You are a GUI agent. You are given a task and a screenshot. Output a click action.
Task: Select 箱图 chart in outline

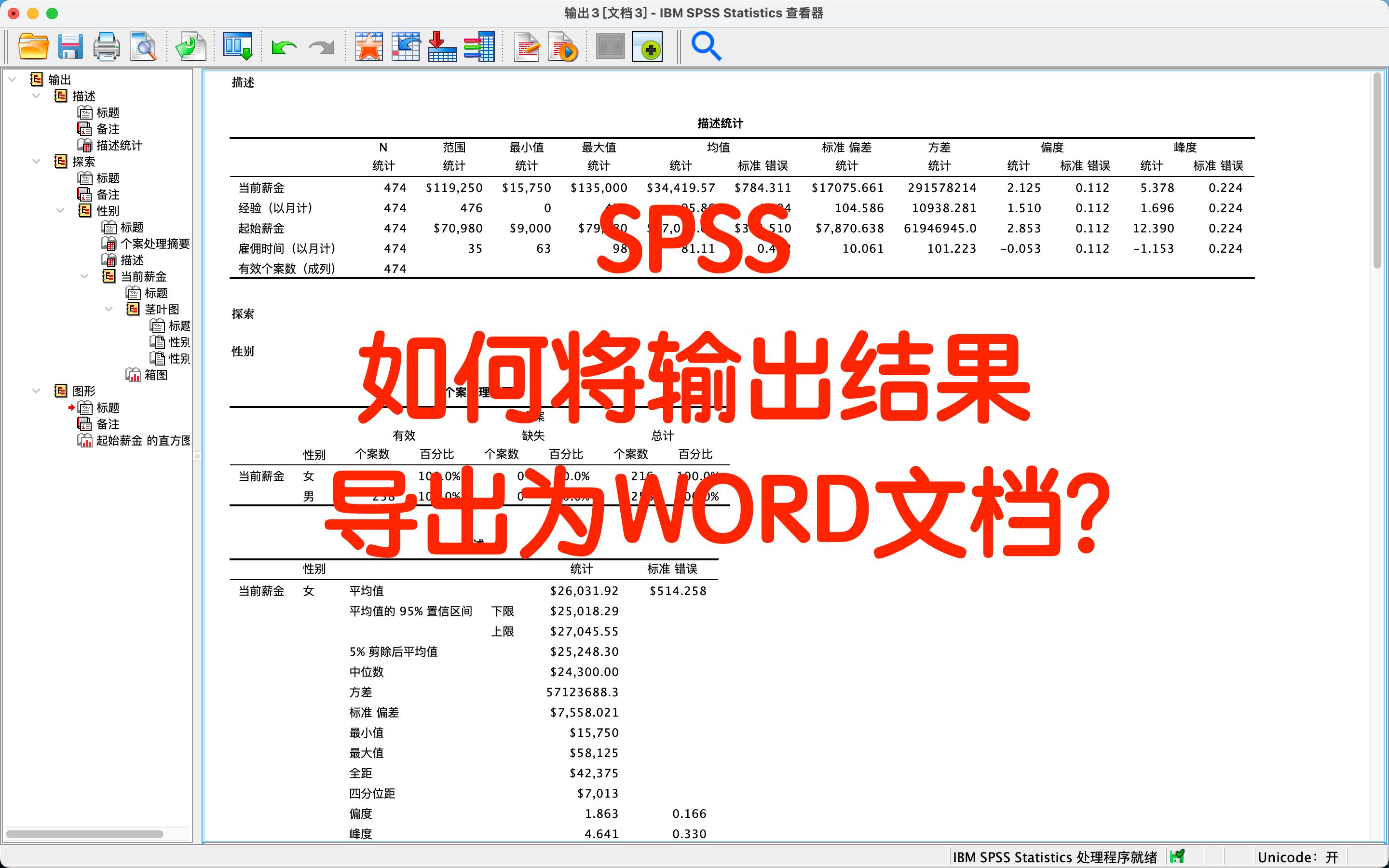pos(147,375)
